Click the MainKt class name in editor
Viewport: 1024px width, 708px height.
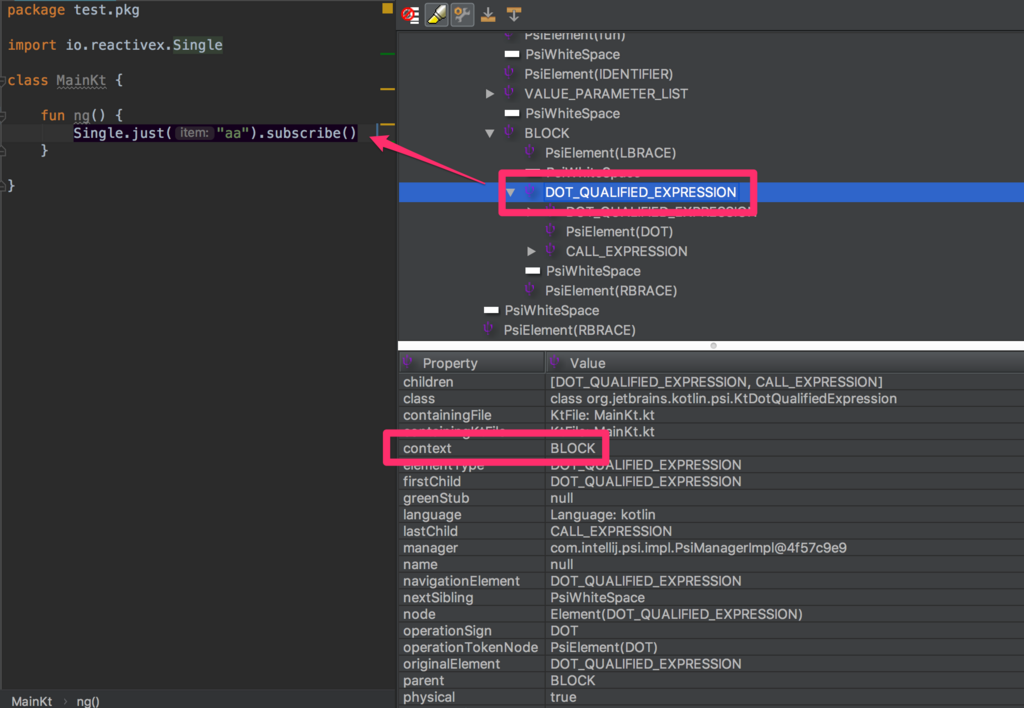point(81,80)
